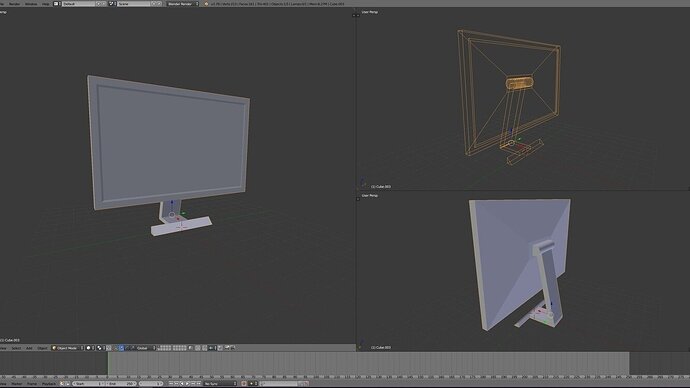Toggle the red auto keyframe record button
Image resolution: width=690 pixels, height=388 pixels.
pyautogui.click(x=243, y=384)
